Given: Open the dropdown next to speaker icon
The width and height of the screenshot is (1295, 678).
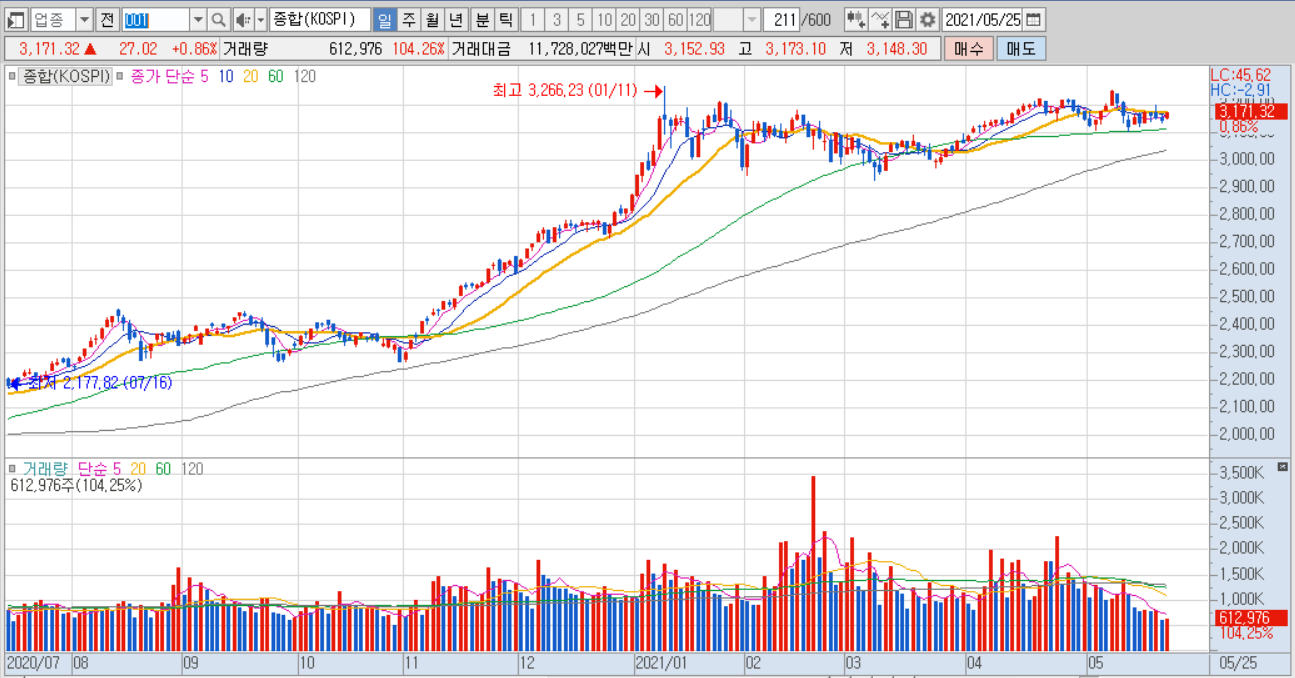Looking at the screenshot, I should (261, 19).
